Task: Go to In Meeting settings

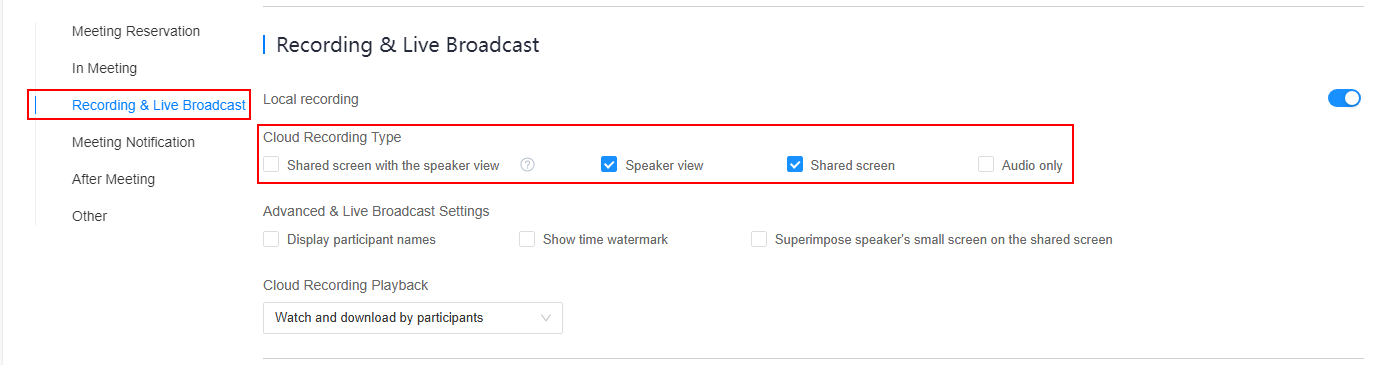Action: click(105, 68)
